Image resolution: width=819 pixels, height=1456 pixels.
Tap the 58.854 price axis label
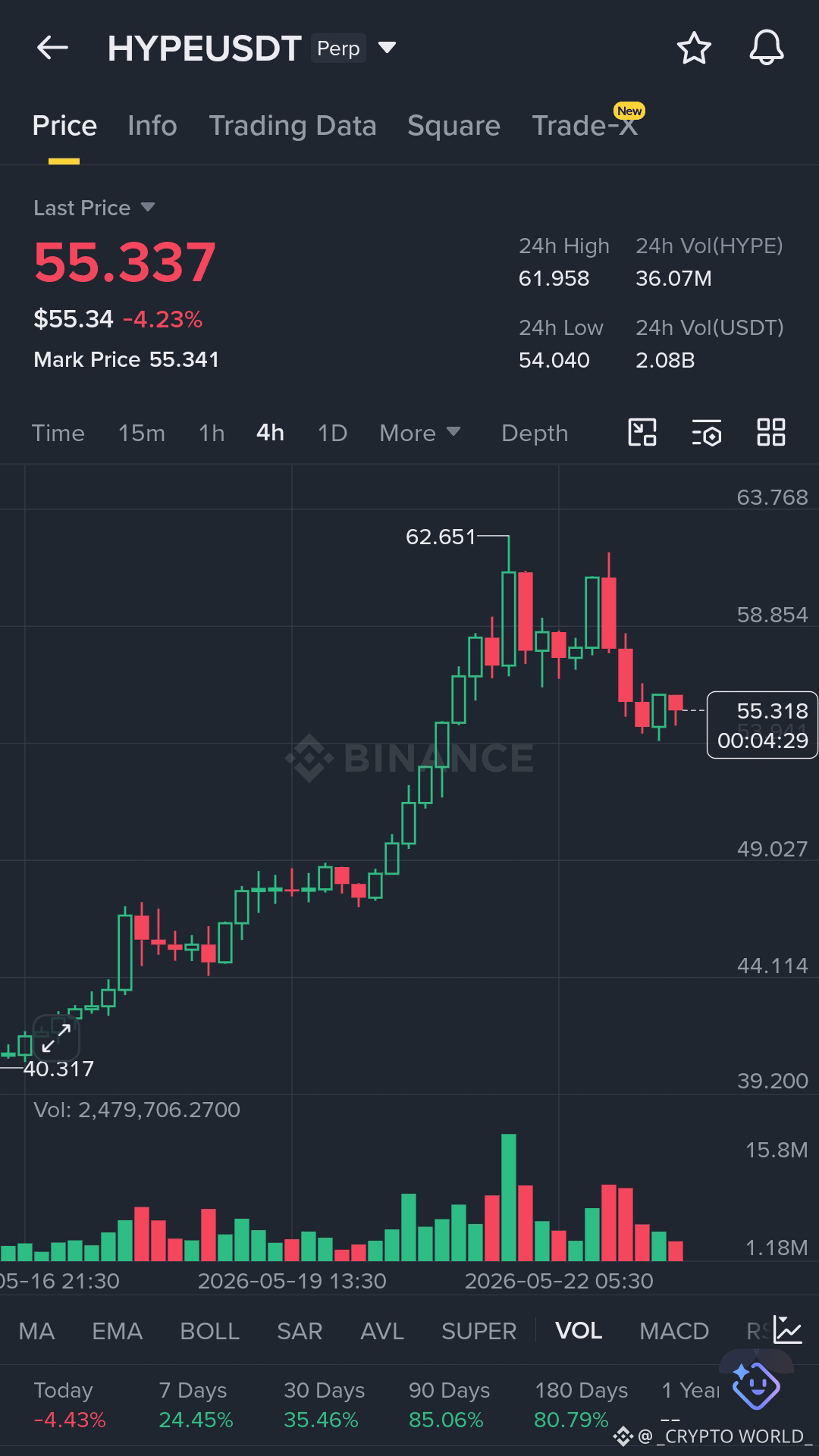[772, 615]
